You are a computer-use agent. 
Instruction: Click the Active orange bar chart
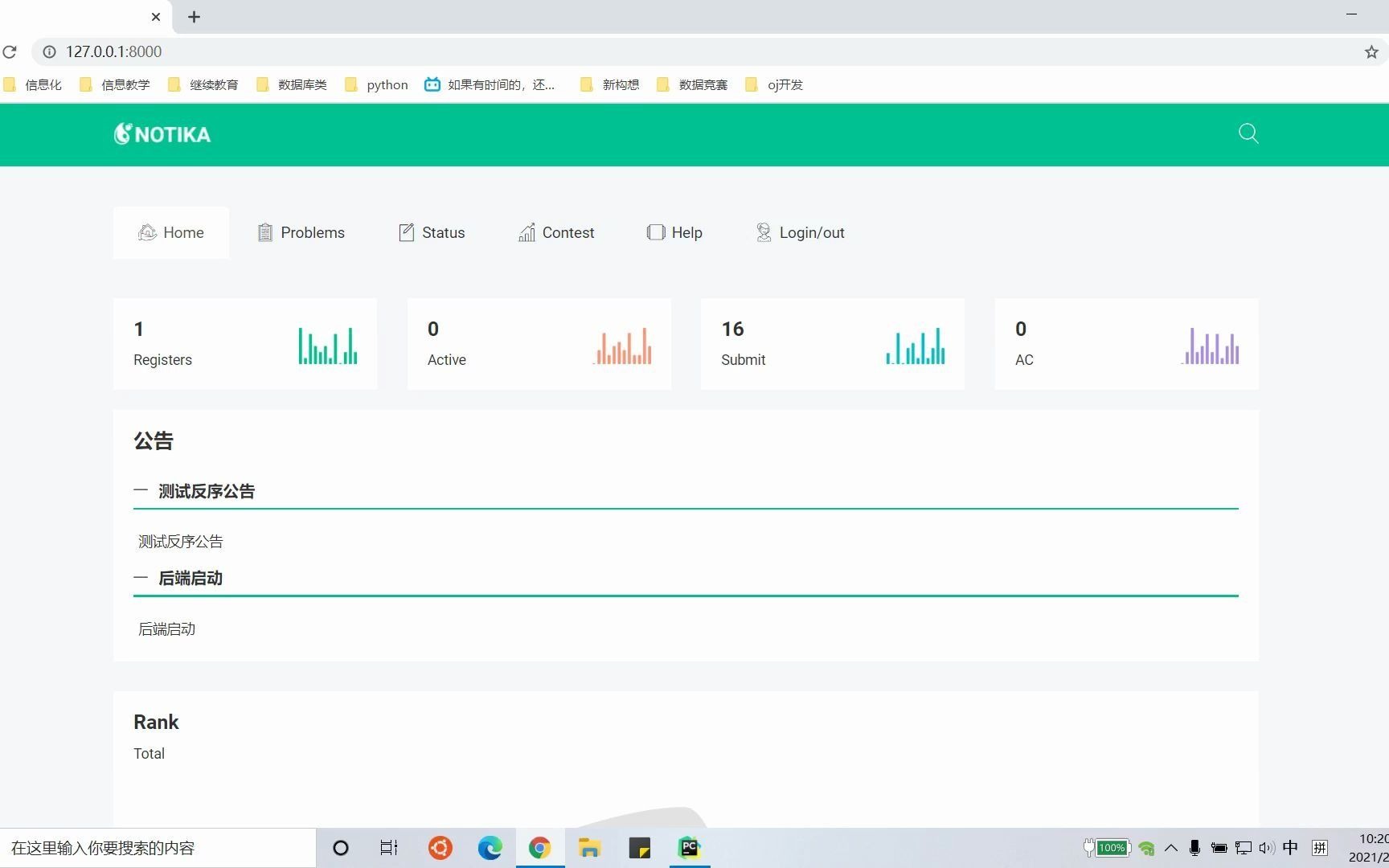coord(622,346)
